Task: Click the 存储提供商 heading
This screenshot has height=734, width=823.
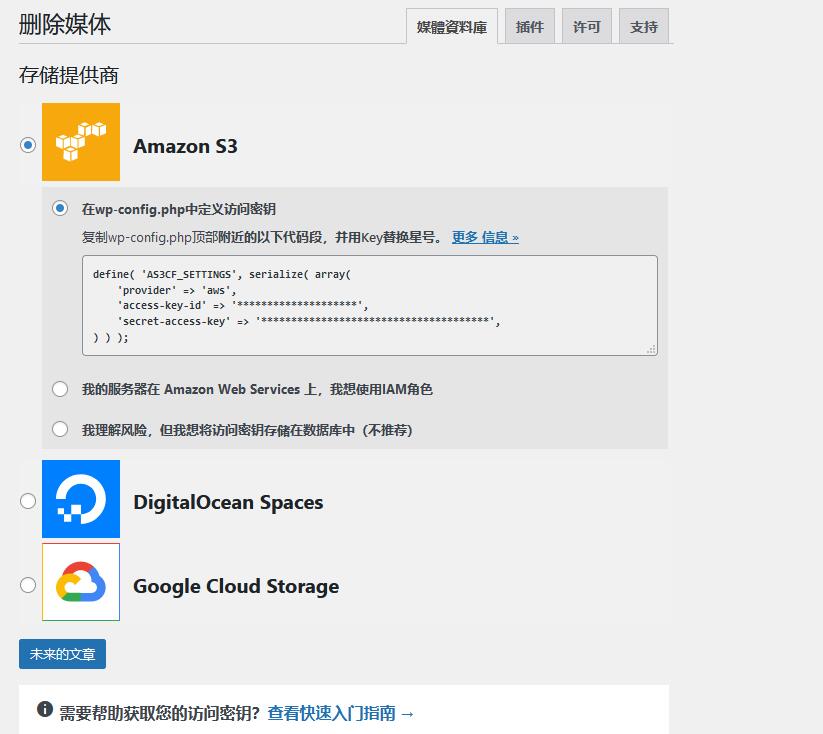Action: click(69, 75)
